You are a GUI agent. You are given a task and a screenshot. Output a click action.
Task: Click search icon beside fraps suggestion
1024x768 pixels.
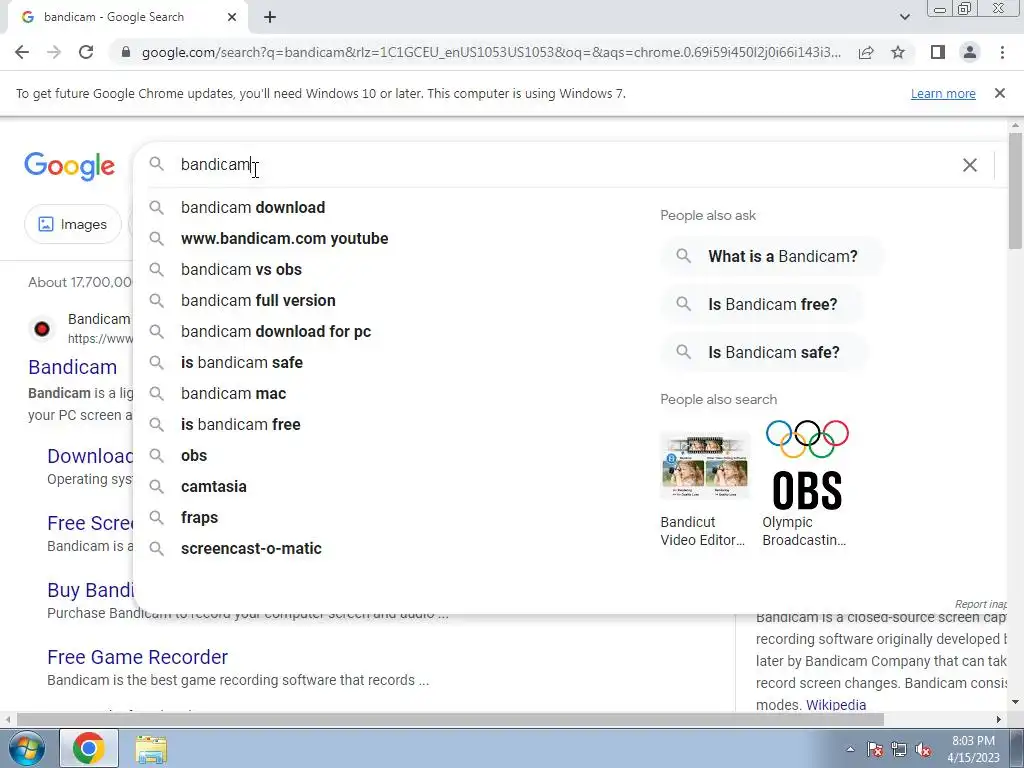point(156,518)
